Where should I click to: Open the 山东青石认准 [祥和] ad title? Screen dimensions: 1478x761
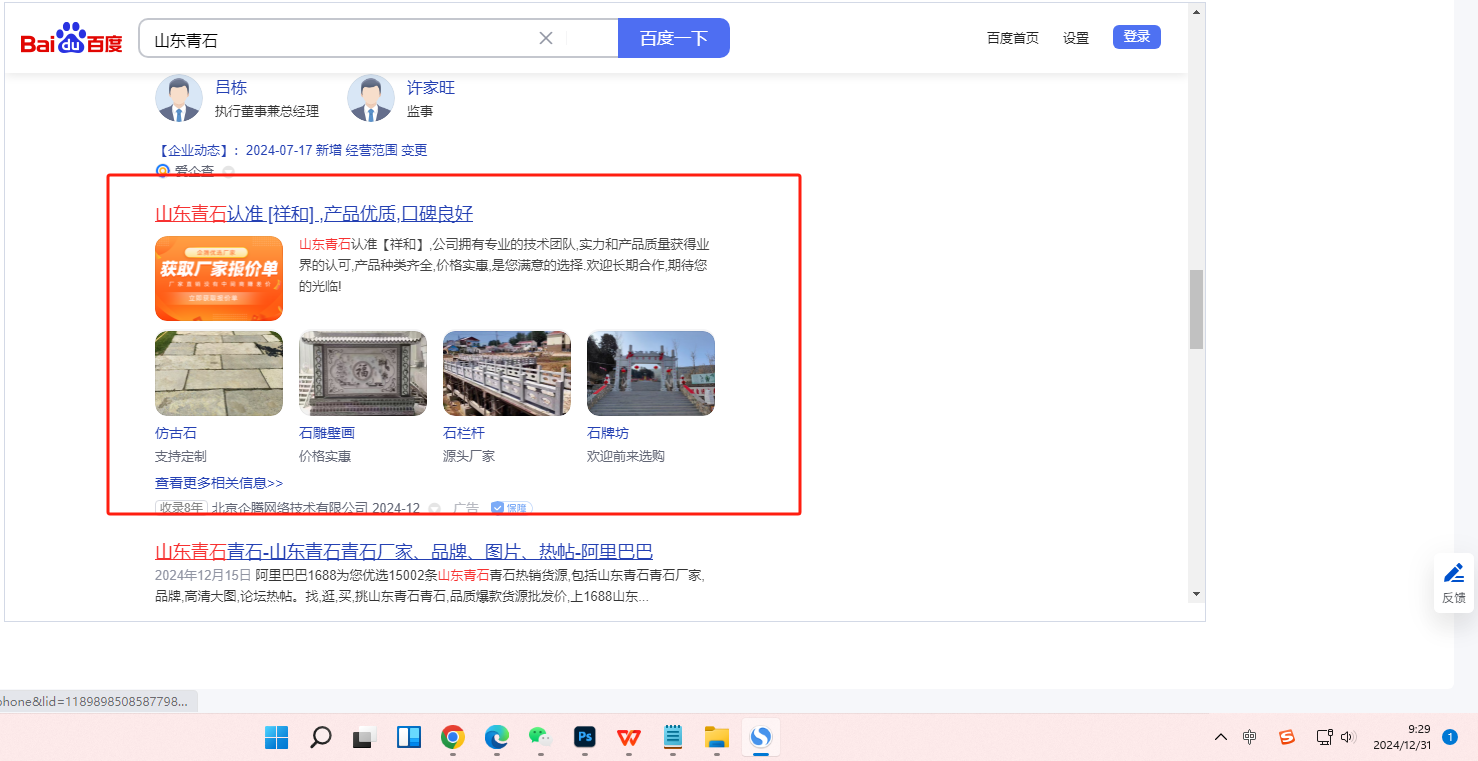314,214
